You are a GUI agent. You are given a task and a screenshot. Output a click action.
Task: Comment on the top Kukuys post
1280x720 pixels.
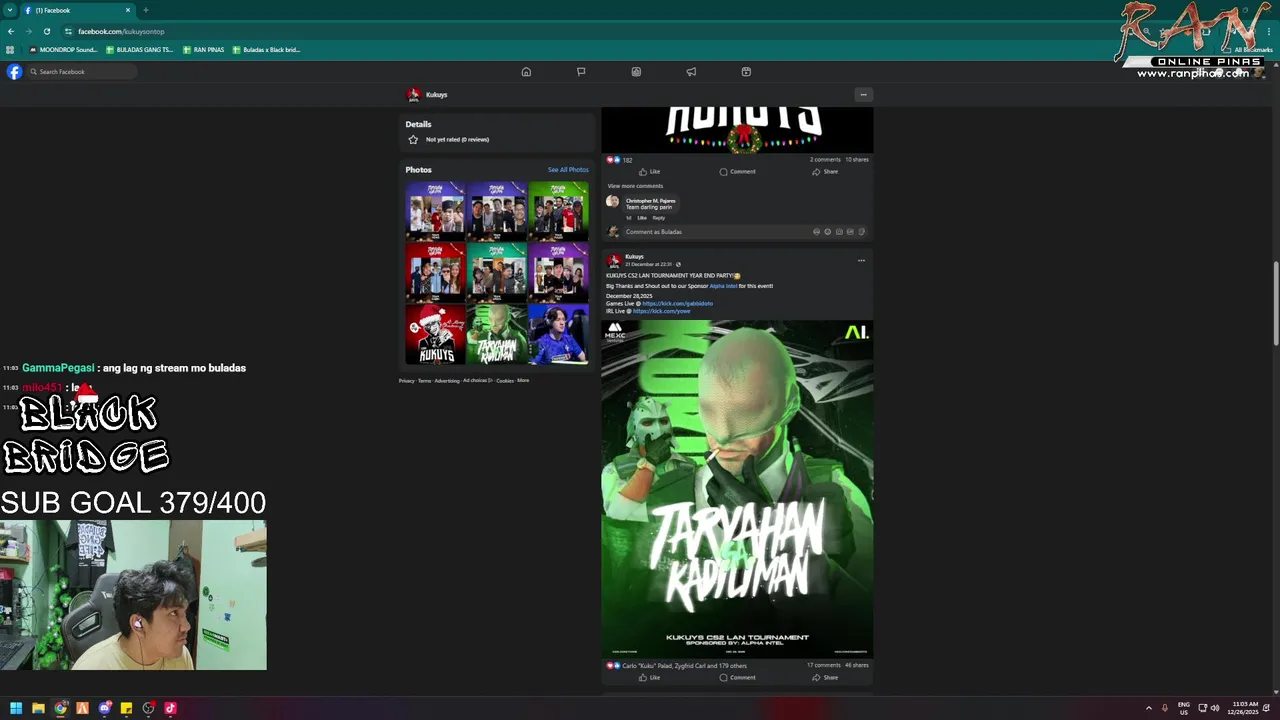coord(737,172)
